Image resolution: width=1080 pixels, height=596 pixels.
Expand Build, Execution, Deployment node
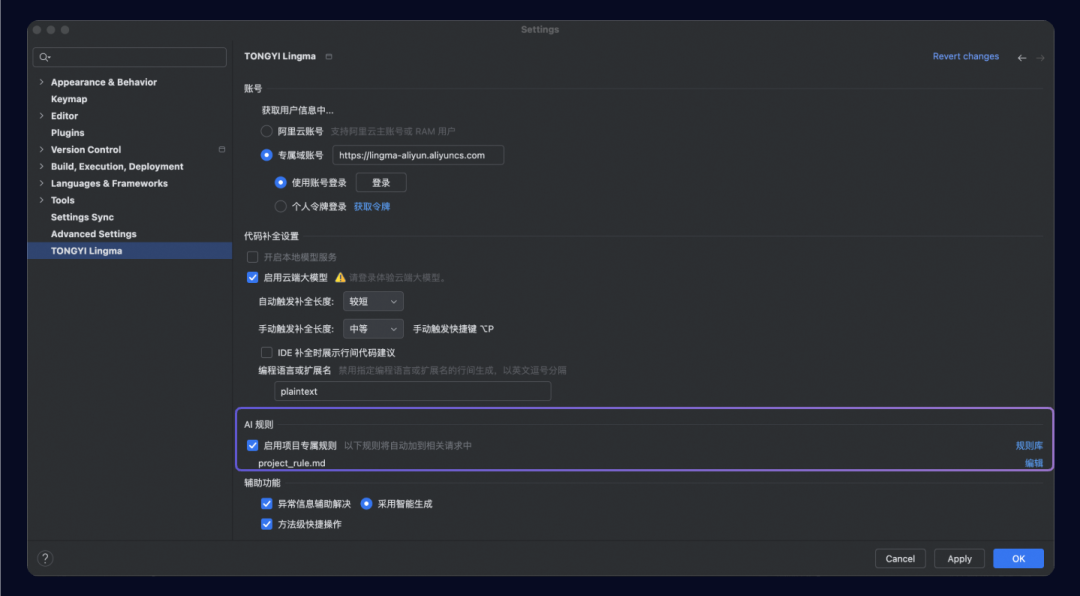click(41, 167)
